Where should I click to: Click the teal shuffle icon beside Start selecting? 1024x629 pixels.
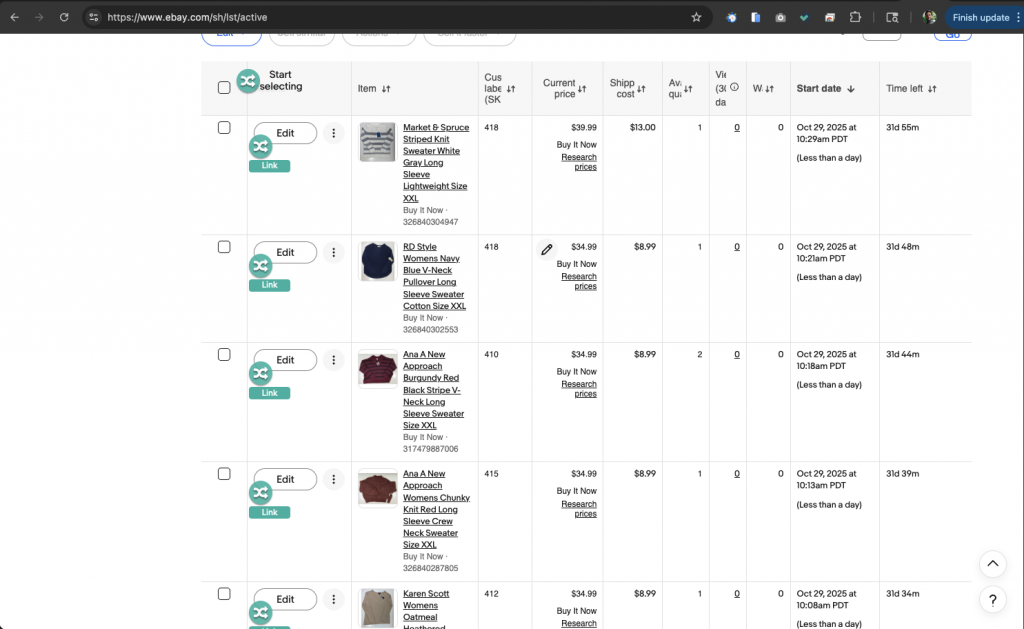click(248, 82)
